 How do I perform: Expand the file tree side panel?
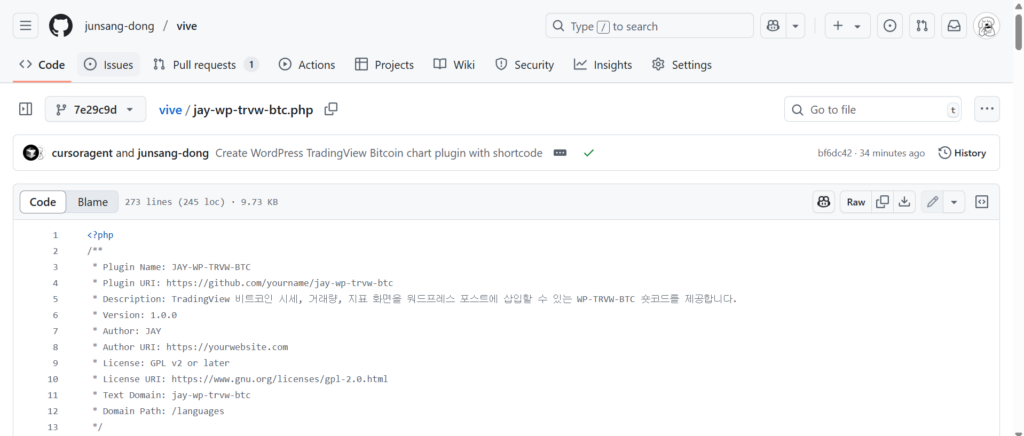point(25,109)
